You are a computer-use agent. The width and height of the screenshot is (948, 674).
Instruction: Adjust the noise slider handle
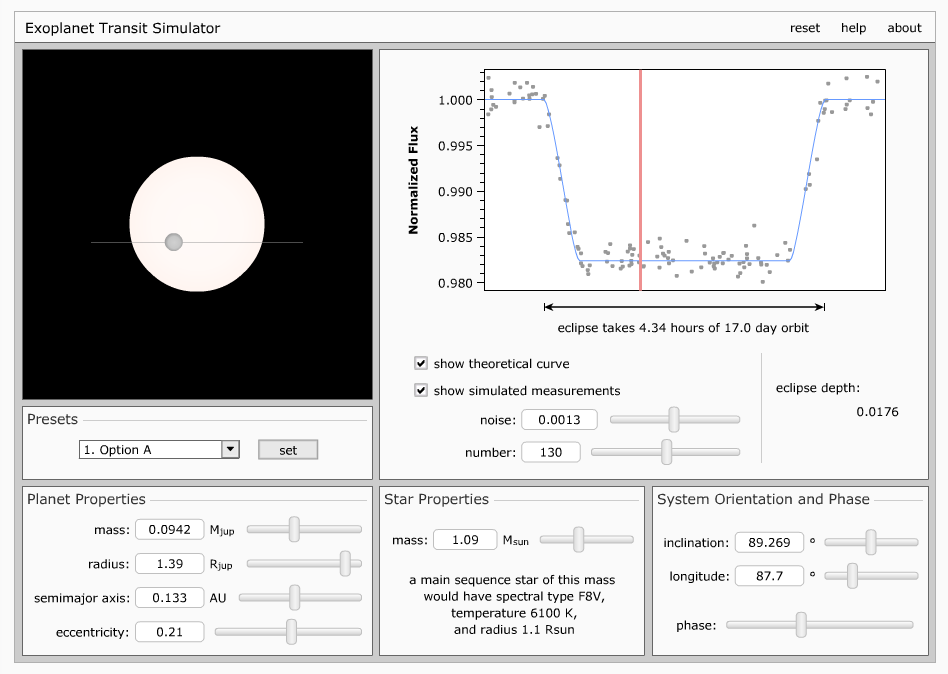click(674, 420)
